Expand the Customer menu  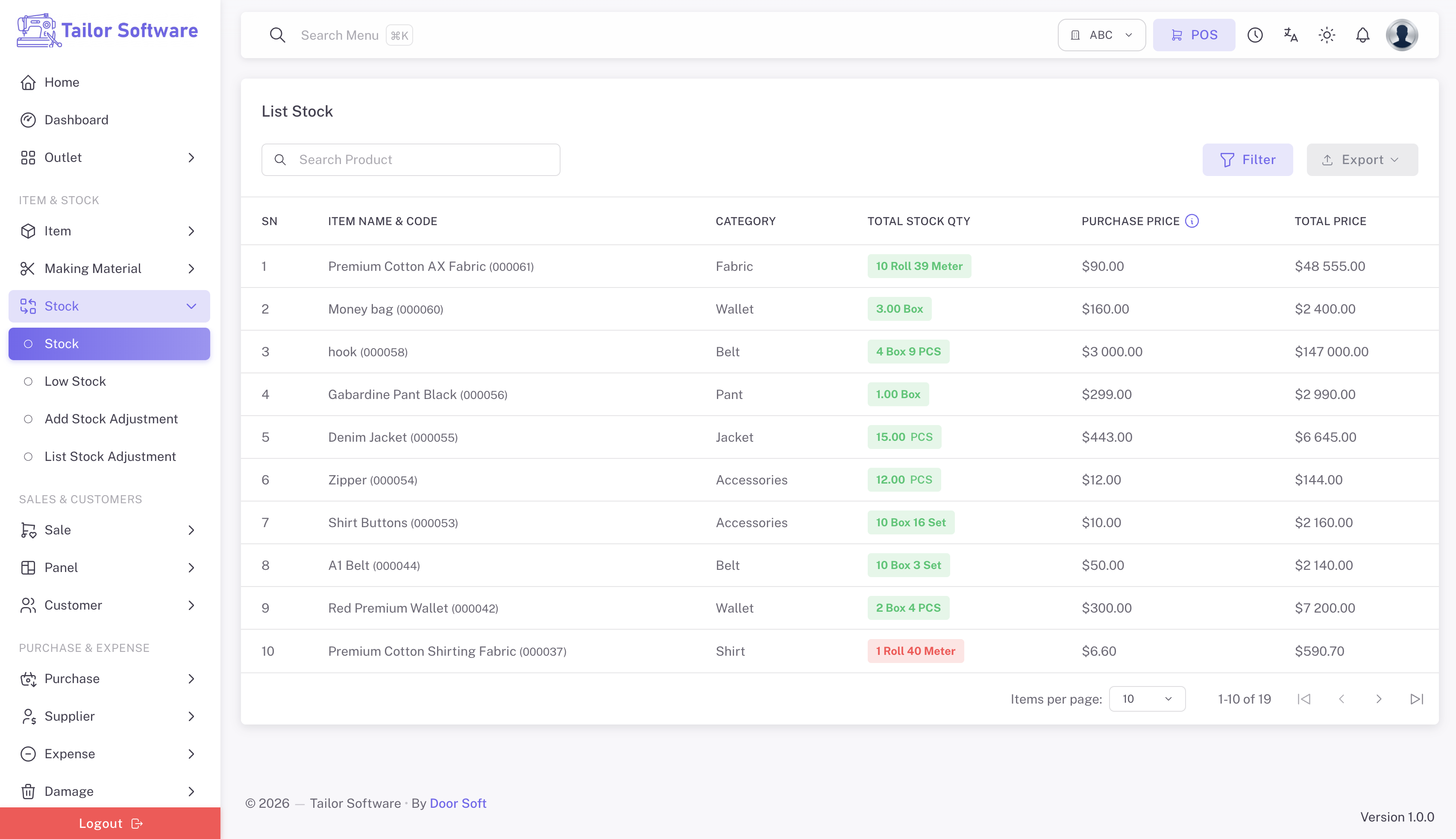109,605
